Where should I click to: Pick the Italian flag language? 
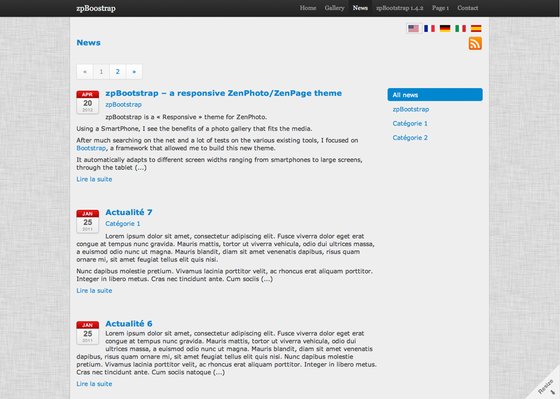pos(460,28)
